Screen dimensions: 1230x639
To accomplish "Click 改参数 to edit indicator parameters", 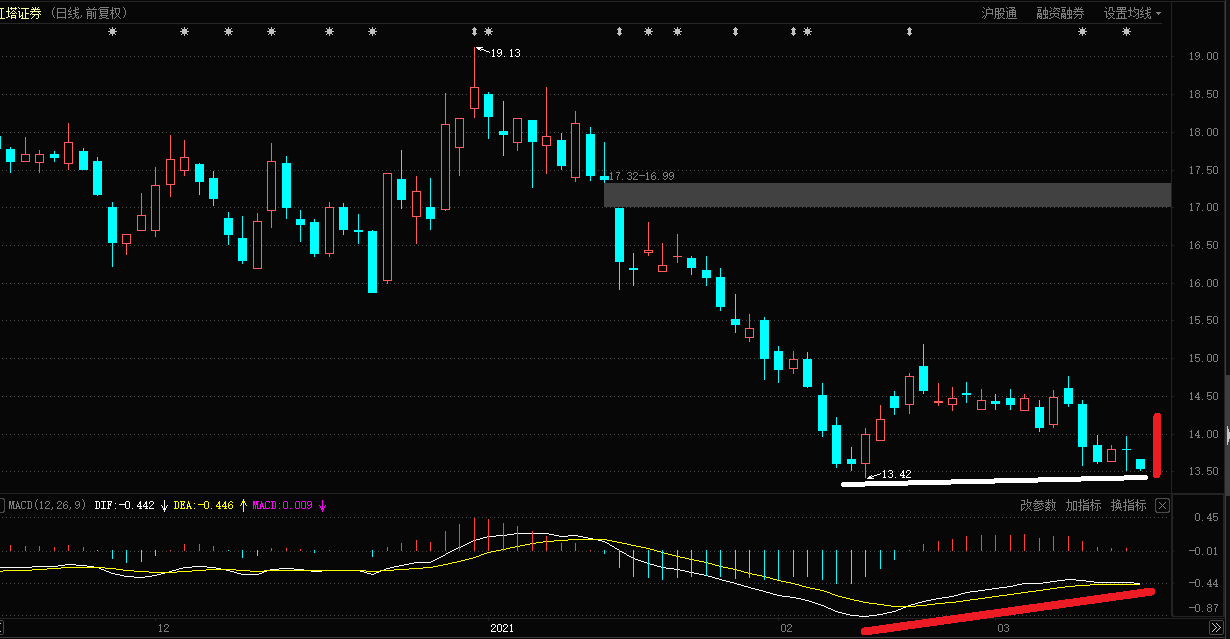I will click(x=1038, y=505).
